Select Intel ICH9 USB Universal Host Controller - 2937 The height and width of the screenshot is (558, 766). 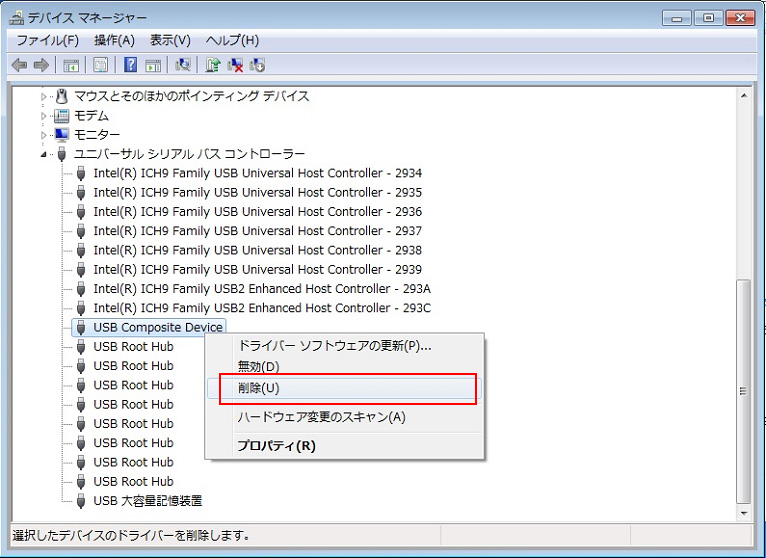click(257, 231)
